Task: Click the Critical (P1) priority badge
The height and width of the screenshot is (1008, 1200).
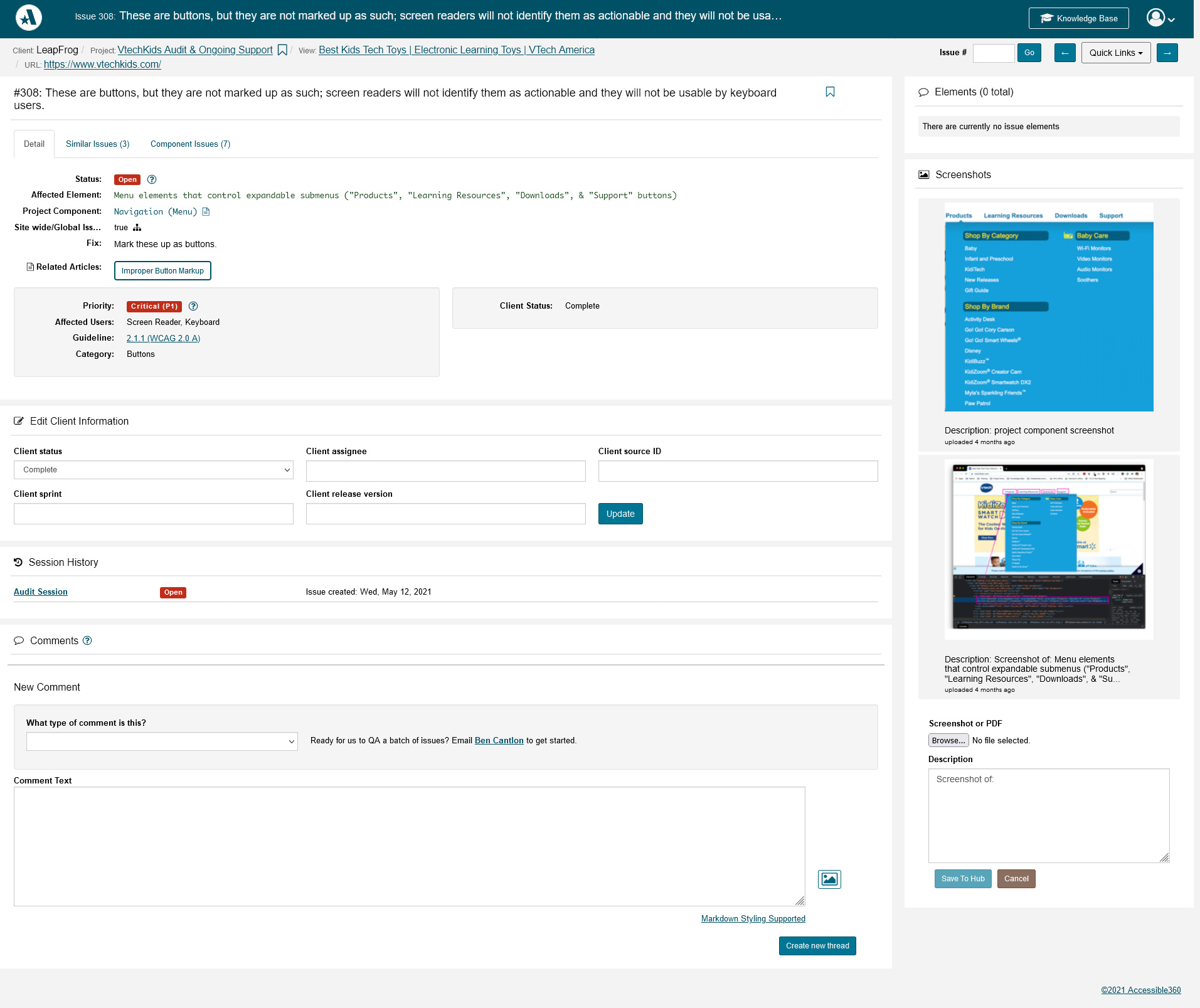Action: [x=154, y=307]
